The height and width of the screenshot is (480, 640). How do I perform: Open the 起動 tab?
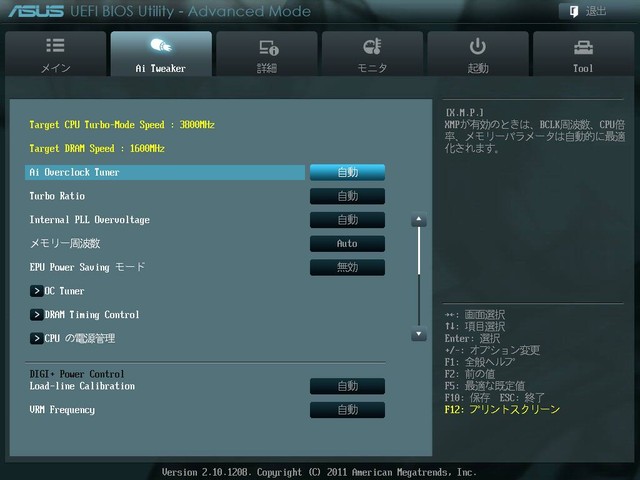click(478, 53)
